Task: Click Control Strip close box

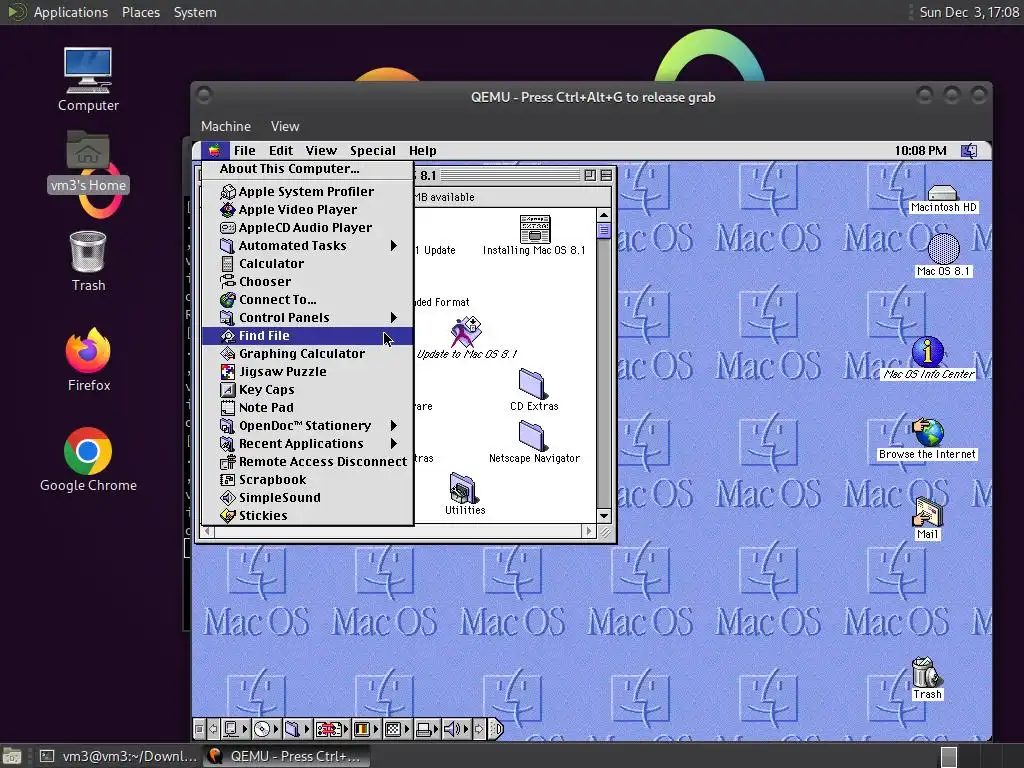Action: point(199,729)
